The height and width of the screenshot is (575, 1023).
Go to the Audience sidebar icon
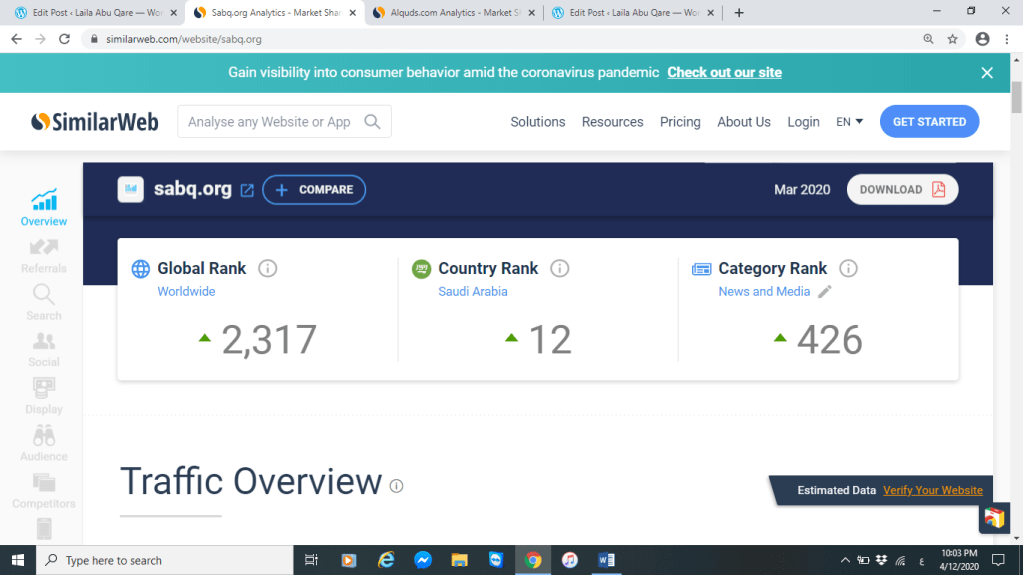click(x=44, y=443)
